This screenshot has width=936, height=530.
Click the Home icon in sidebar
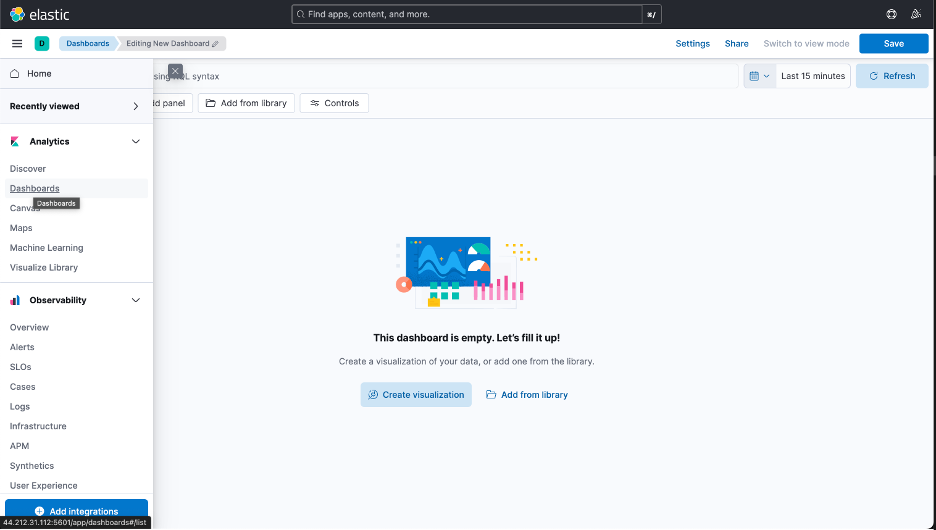[x=15, y=73]
